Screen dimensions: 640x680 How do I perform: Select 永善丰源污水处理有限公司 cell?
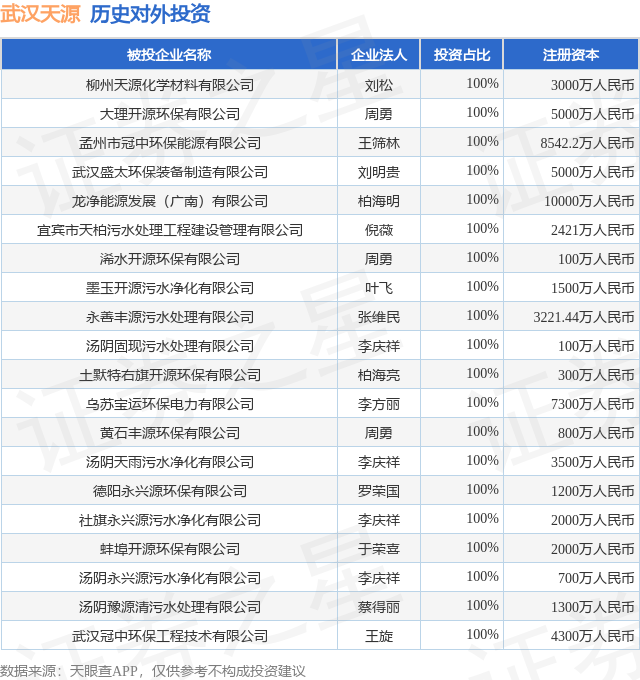coord(170,317)
